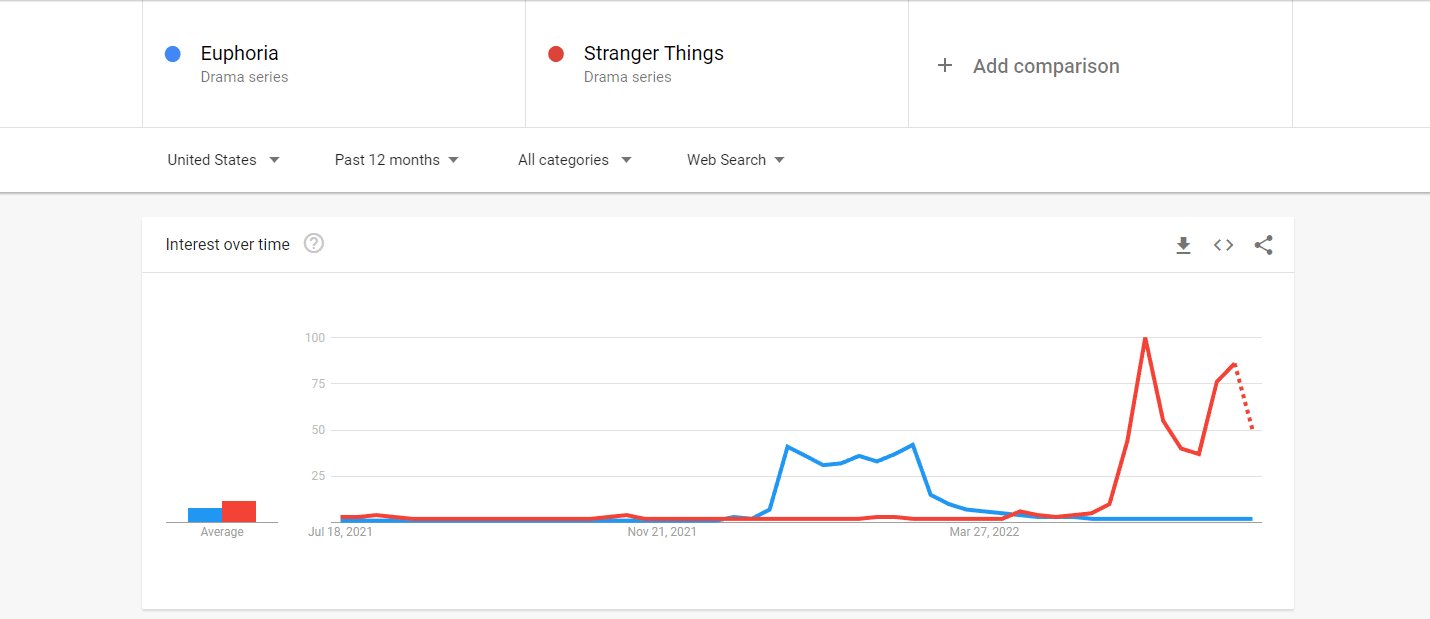Open the Interest over time help icon
The height and width of the screenshot is (619, 1430).
pyautogui.click(x=314, y=243)
